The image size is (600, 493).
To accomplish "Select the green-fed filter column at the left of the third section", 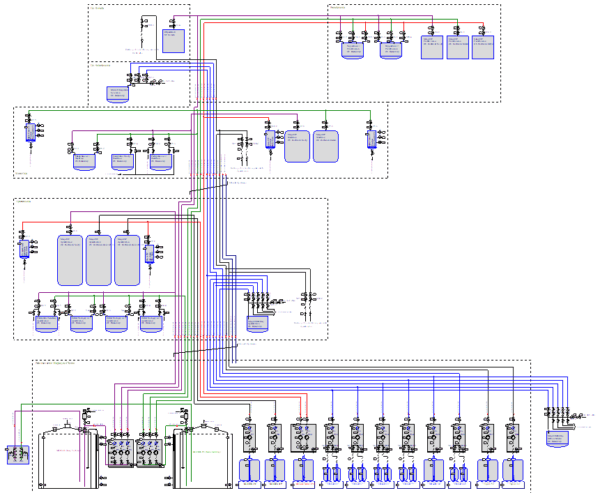I will (x=31, y=132).
